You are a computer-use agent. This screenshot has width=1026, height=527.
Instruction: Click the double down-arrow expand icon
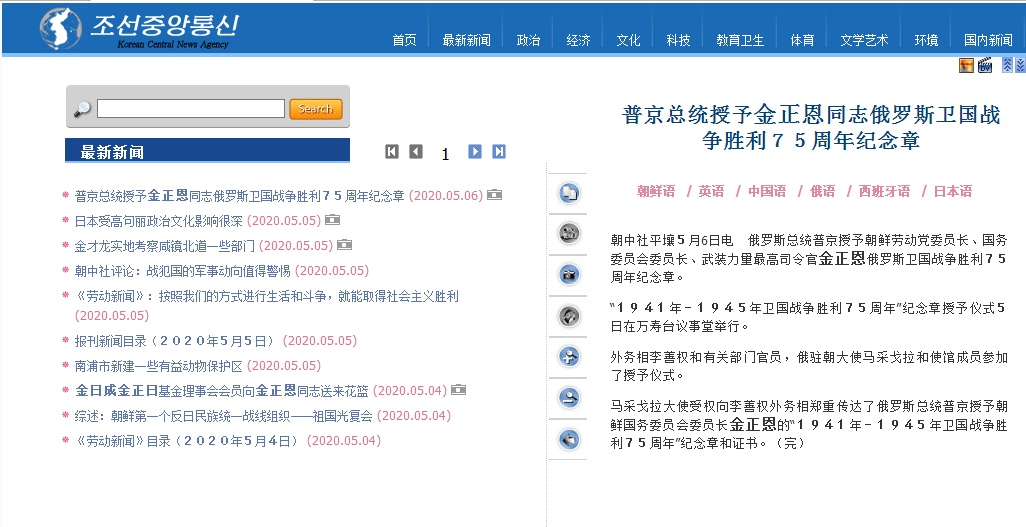[1020, 65]
